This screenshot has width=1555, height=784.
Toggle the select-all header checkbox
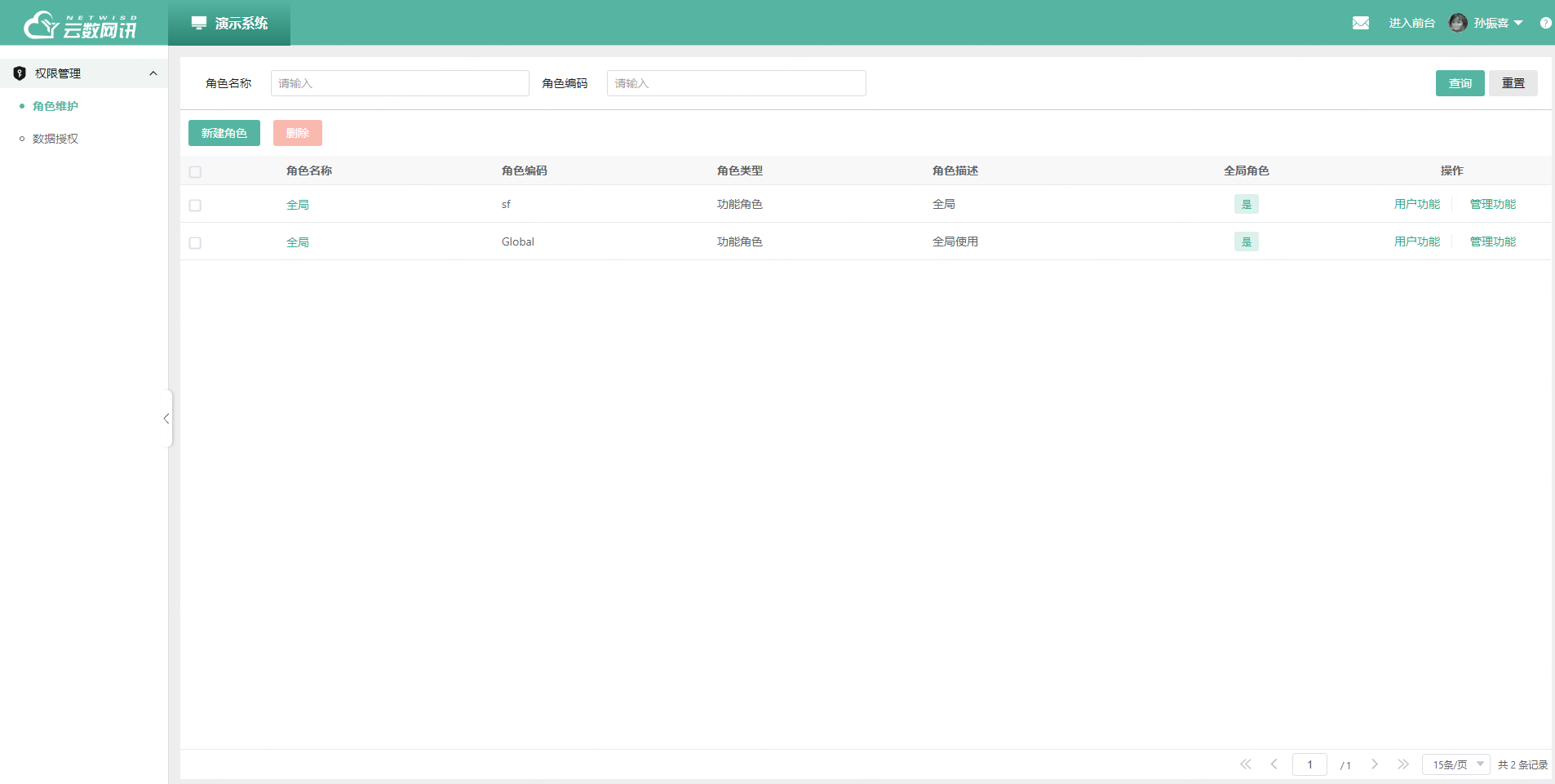tap(195, 172)
